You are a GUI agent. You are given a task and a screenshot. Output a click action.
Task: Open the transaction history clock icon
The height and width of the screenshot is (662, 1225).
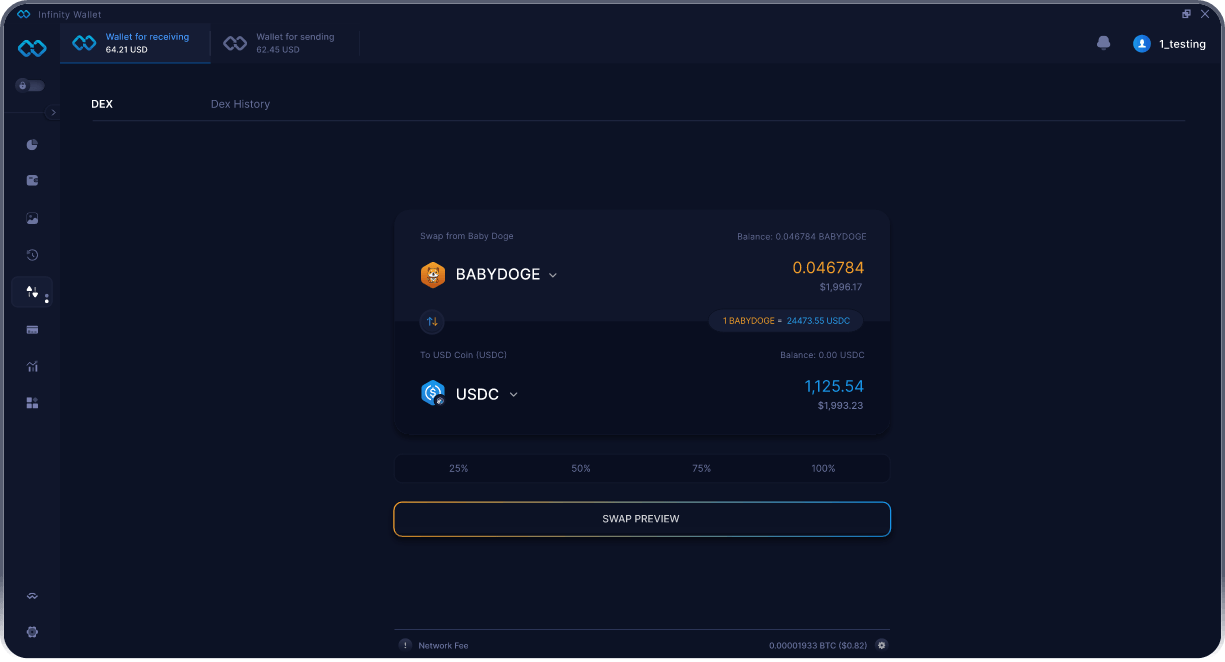point(32,255)
